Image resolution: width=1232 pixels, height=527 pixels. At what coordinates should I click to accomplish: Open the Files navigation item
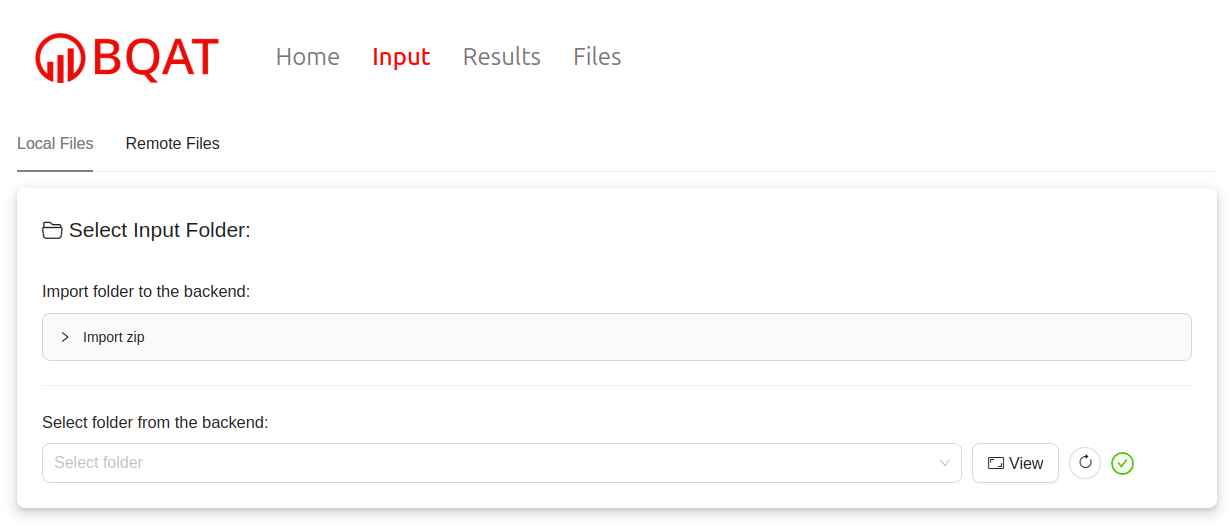tap(597, 57)
